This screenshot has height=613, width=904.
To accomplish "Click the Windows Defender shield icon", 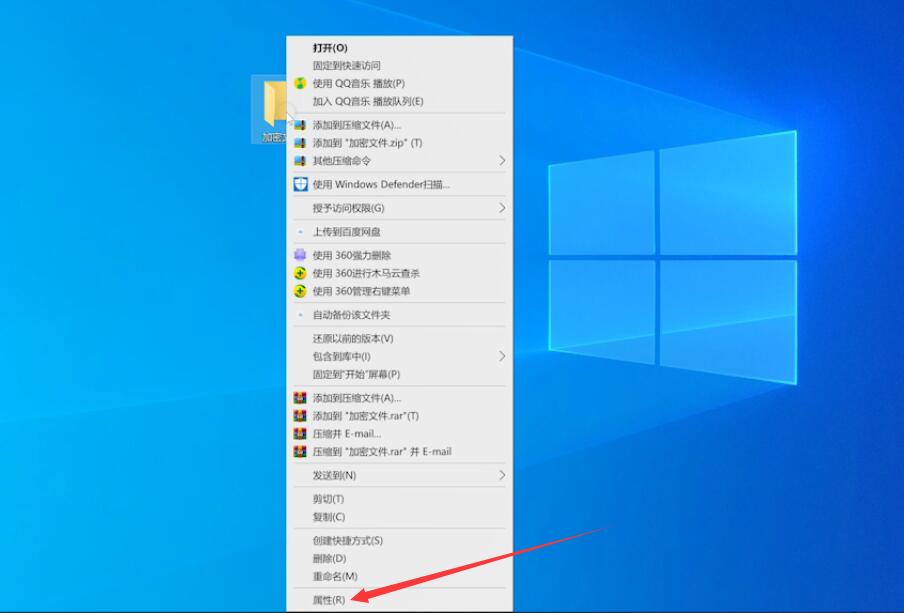I will point(300,184).
